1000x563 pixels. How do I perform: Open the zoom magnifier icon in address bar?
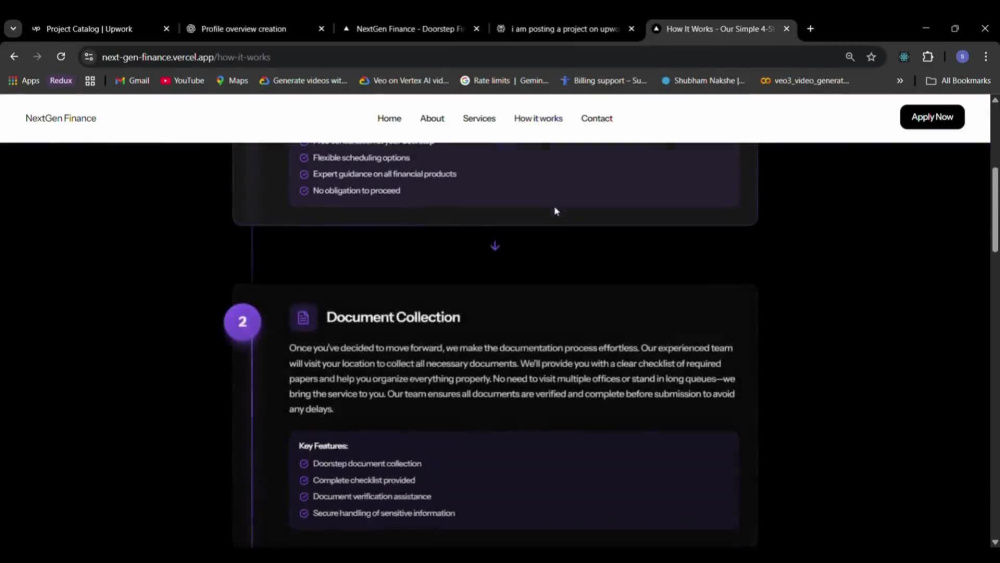[849, 57]
